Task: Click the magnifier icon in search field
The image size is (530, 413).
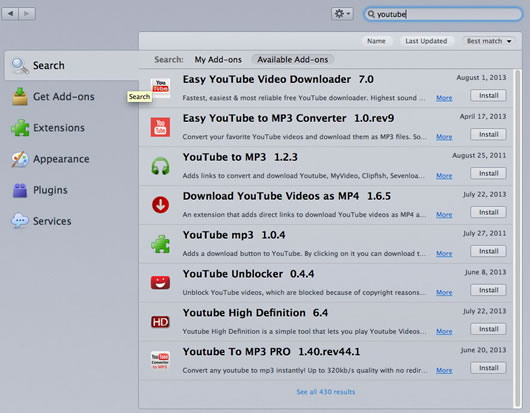Action: (371, 14)
